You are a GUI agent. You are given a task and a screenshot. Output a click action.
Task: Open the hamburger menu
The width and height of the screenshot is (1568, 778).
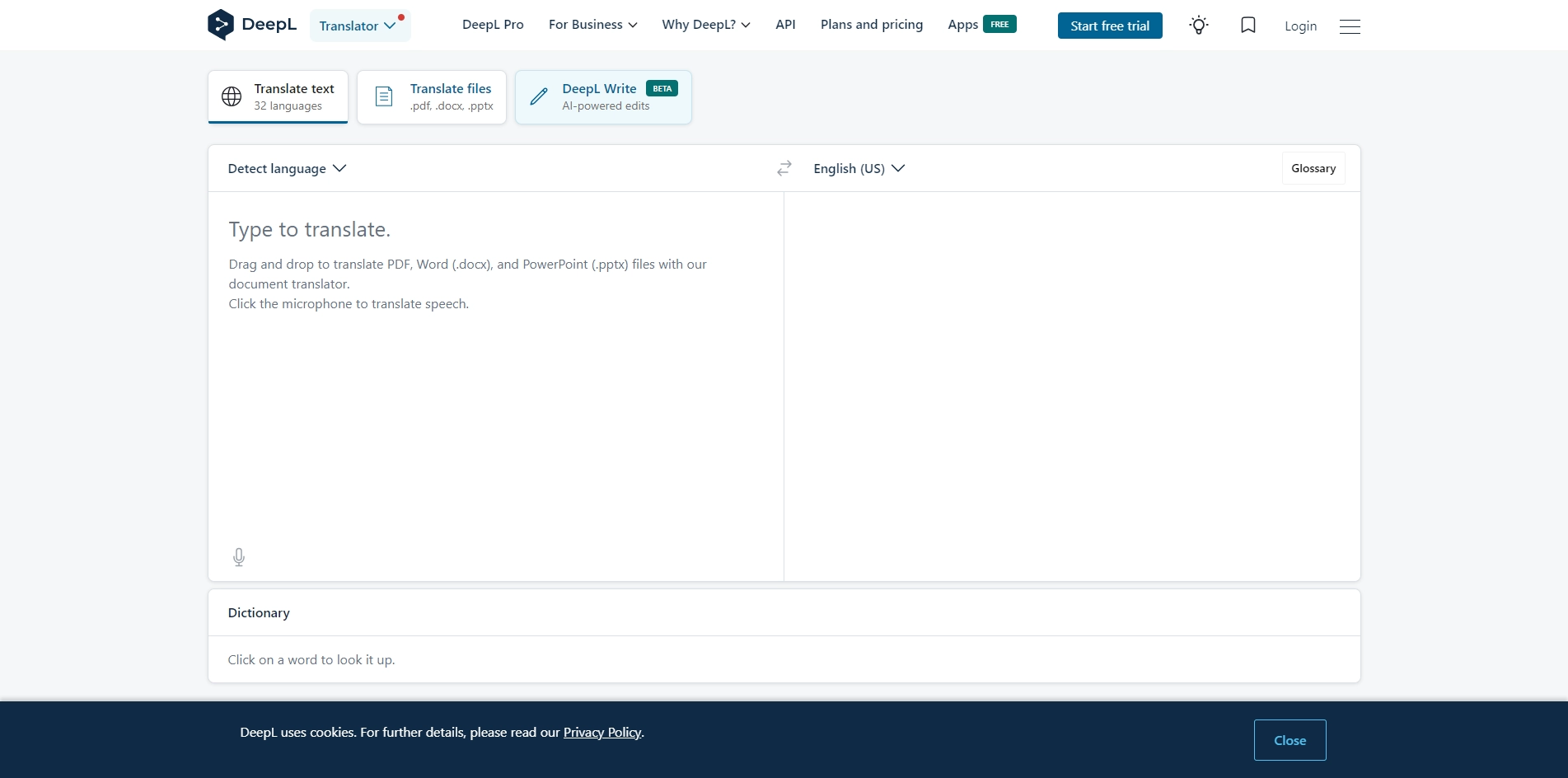pos(1349,26)
